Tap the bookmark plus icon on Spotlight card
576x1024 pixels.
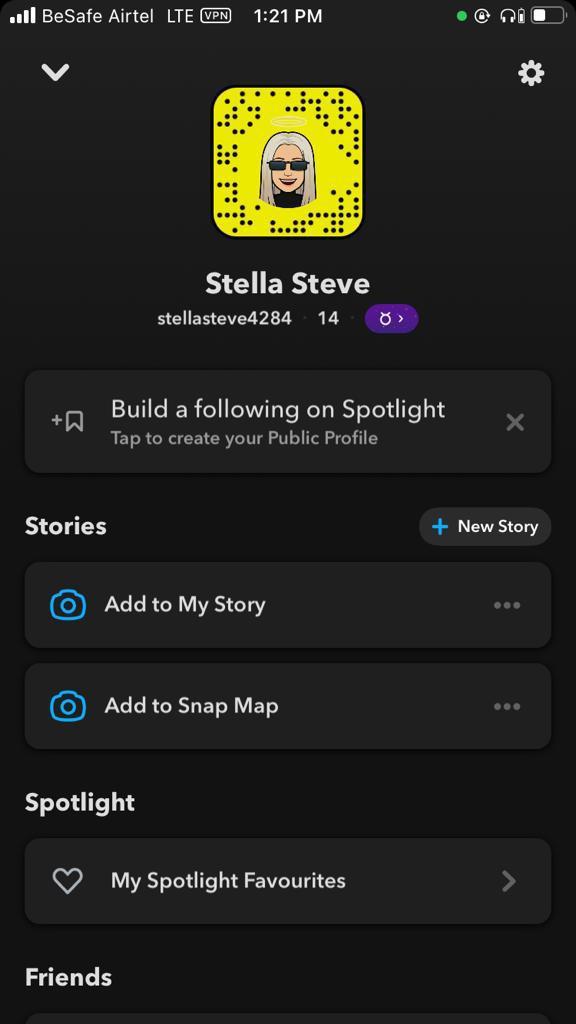67,421
